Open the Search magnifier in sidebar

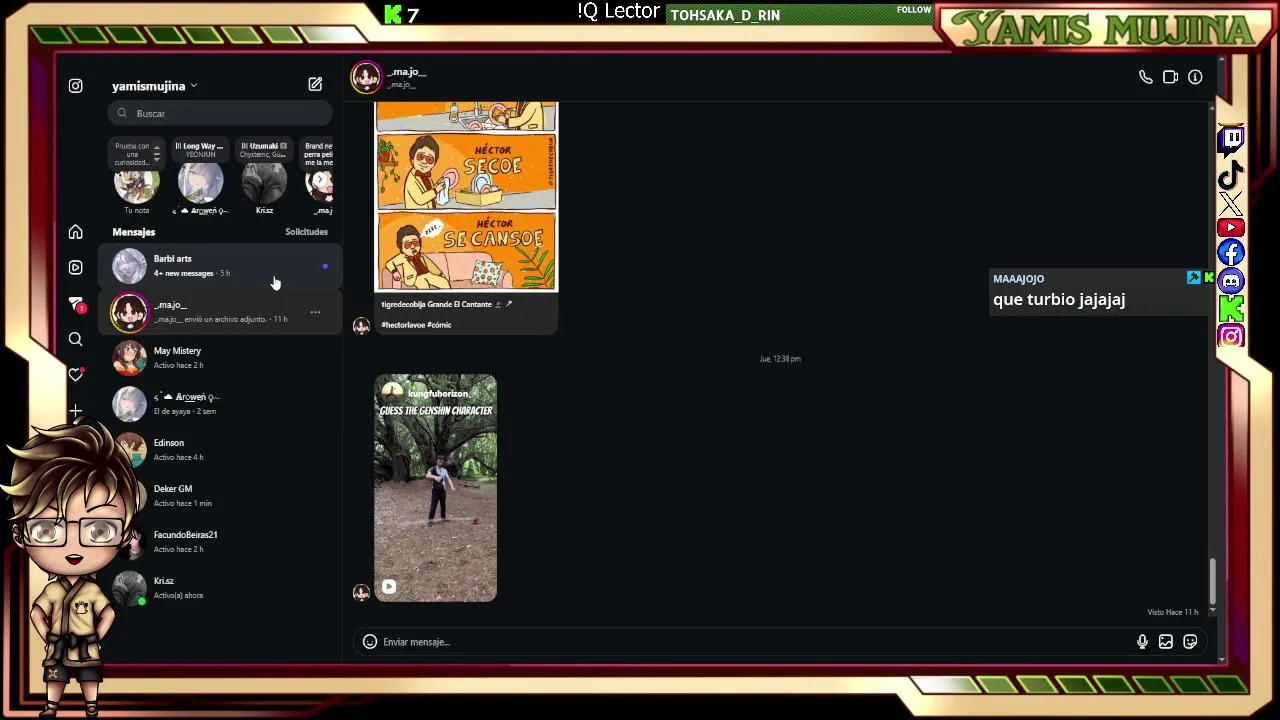[76, 339]
